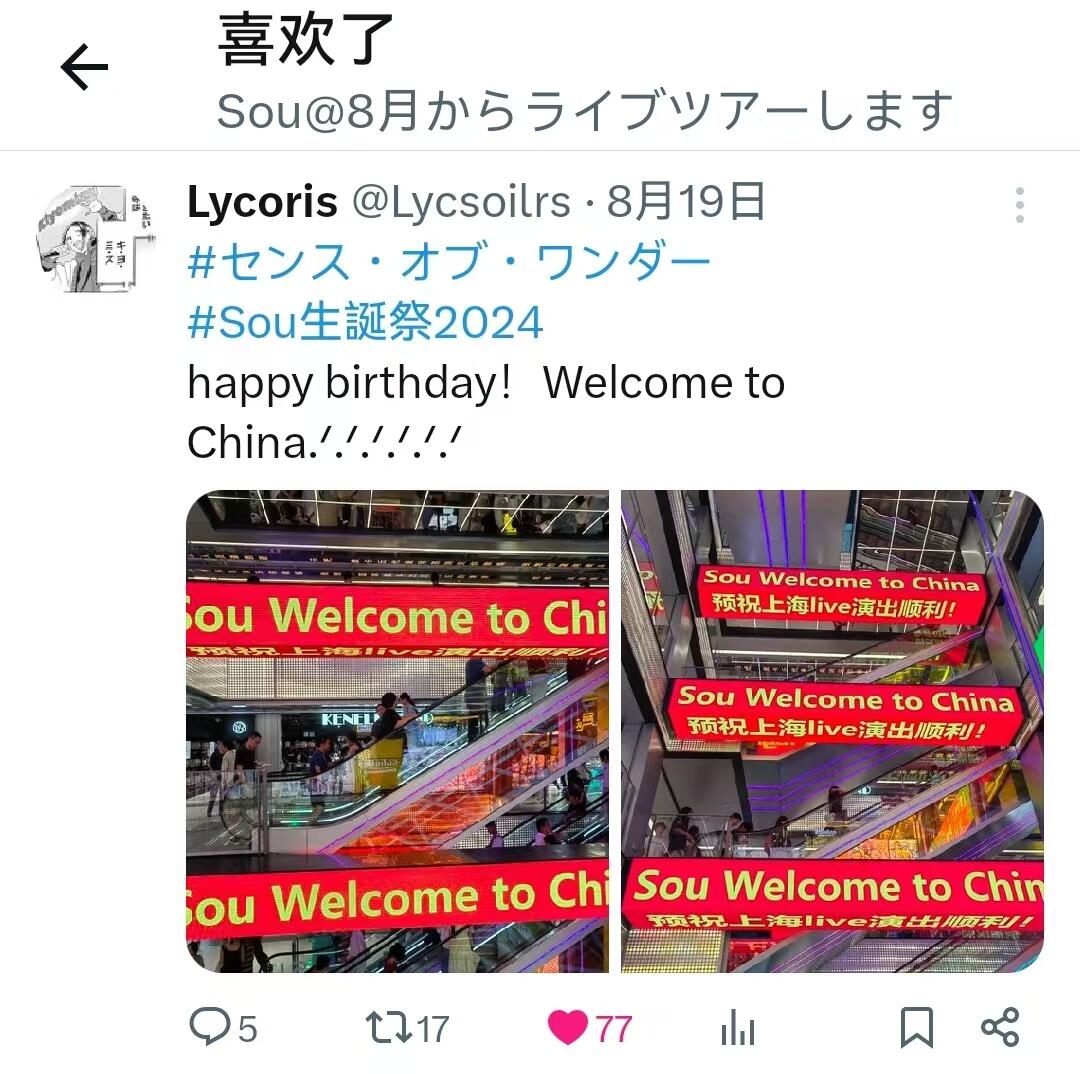Viewport: 1080px width, 1074px height.
Task: Open the reply comment bubble icon
Action: [x=209, y=1026]
